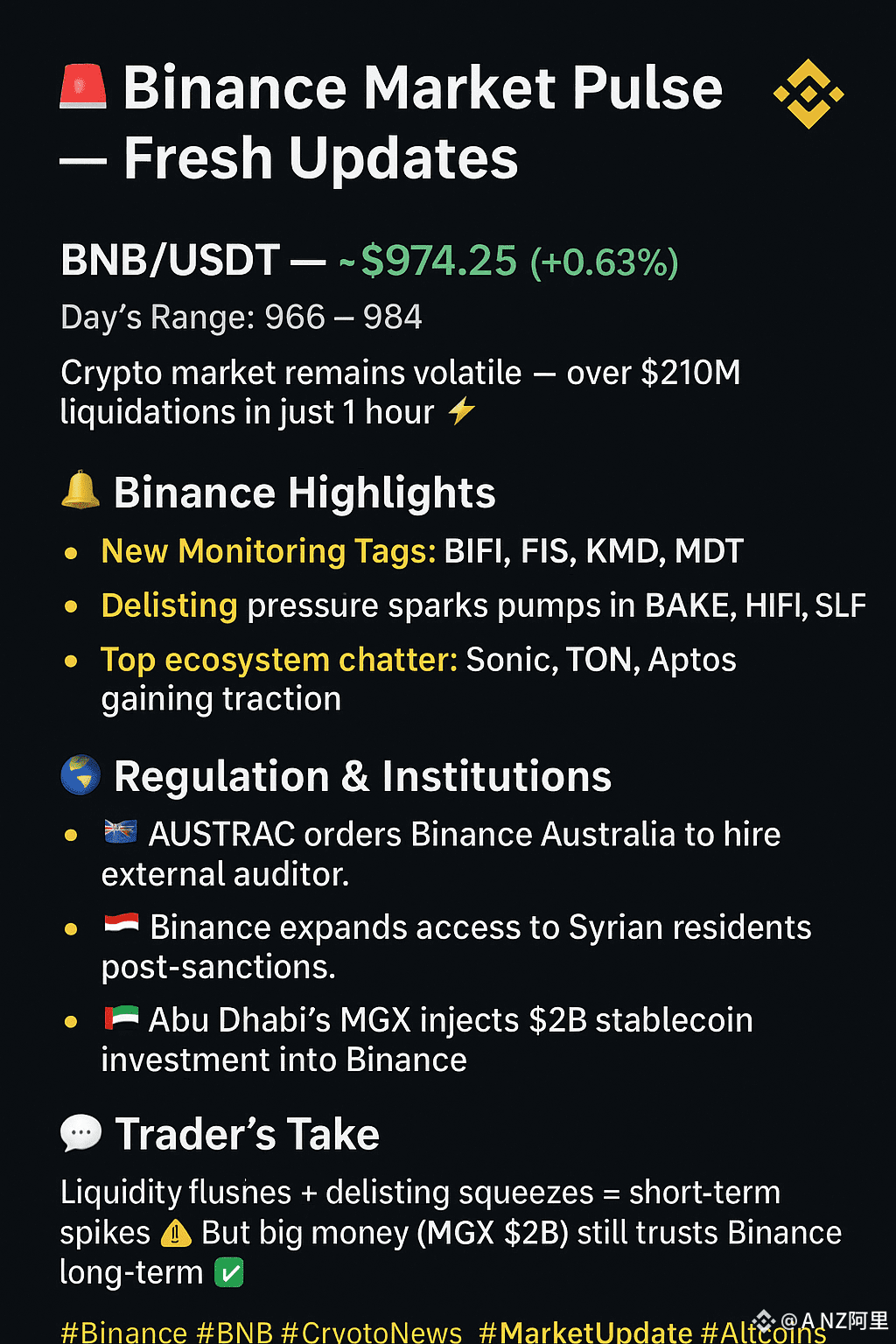Click the #BNB hashtag
896x1344 pixels.
(234, 1332)
